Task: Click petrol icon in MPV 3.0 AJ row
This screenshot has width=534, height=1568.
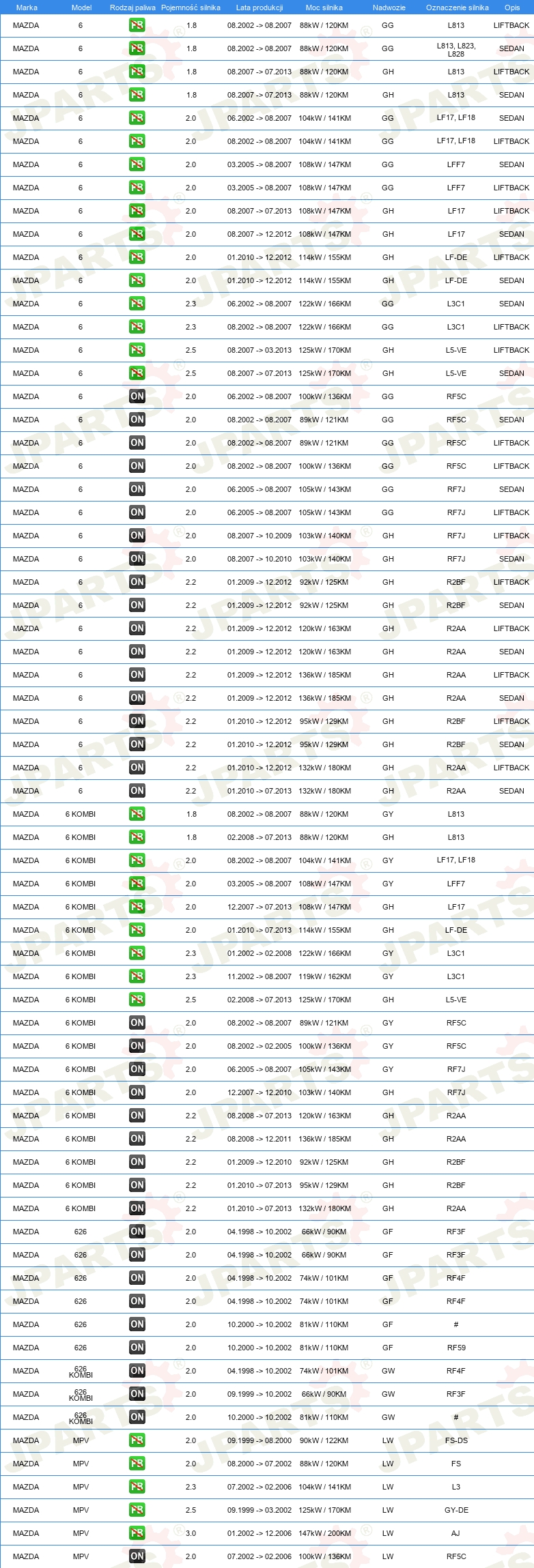Action: point(137,1533)
